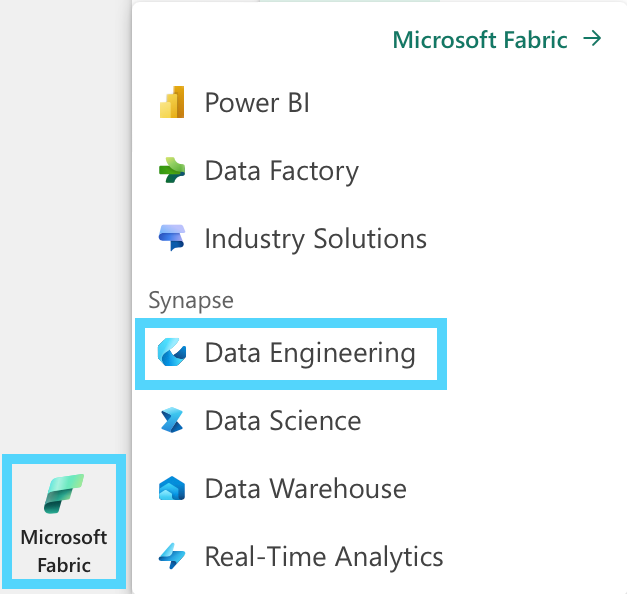Click the green Data Factory icon
Viewport: 627px width, 594px height.
click(x=172, y=170)
